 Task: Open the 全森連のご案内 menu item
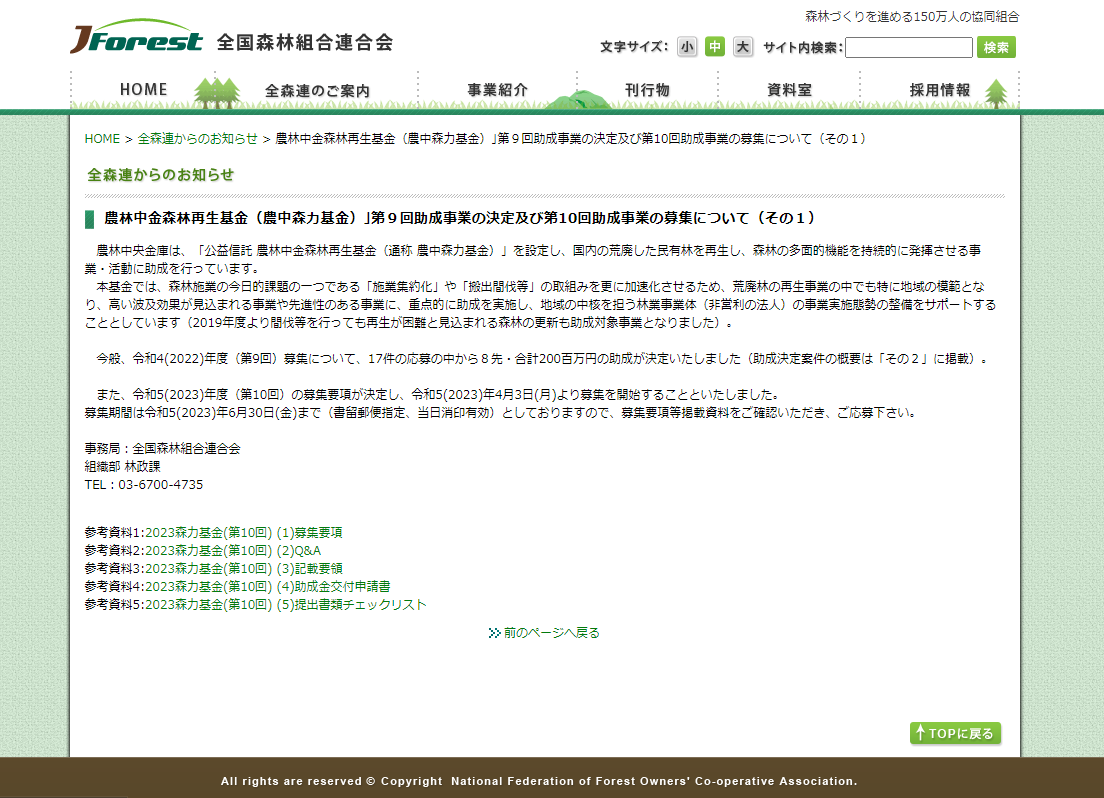[317, 91]
